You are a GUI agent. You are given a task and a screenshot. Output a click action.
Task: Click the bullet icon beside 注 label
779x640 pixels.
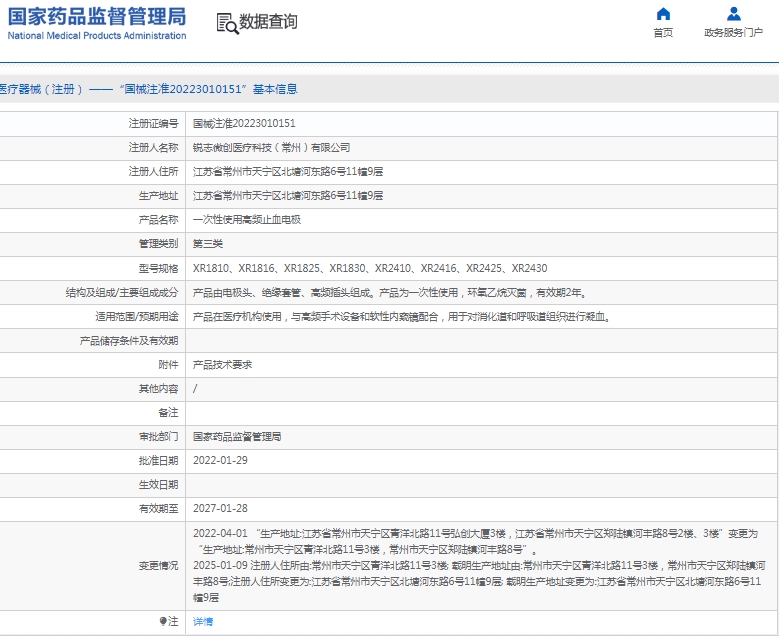pyautogui.click(x=163, y=621)
